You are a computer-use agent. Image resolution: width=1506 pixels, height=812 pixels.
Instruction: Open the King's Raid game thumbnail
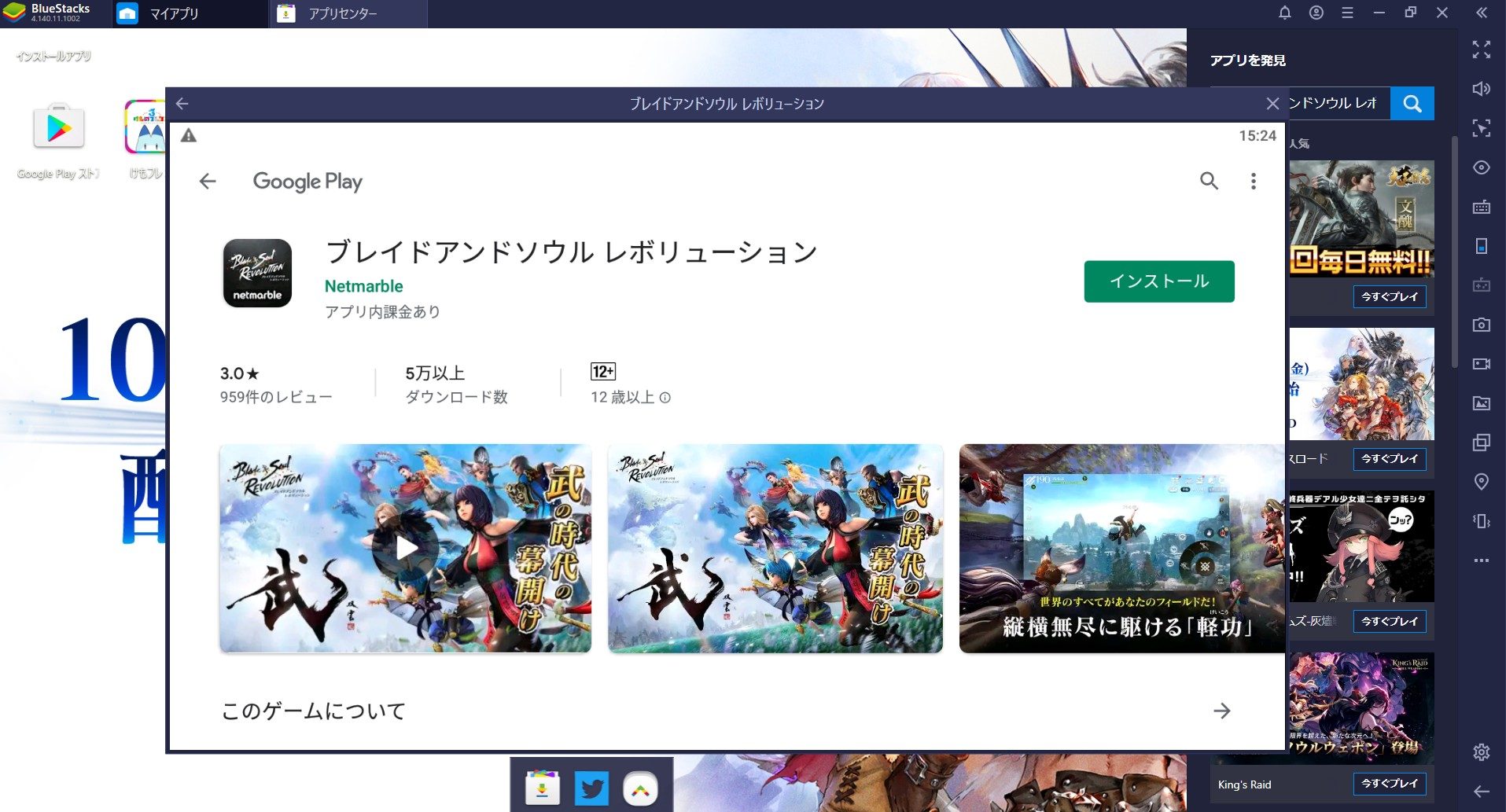1361,707
